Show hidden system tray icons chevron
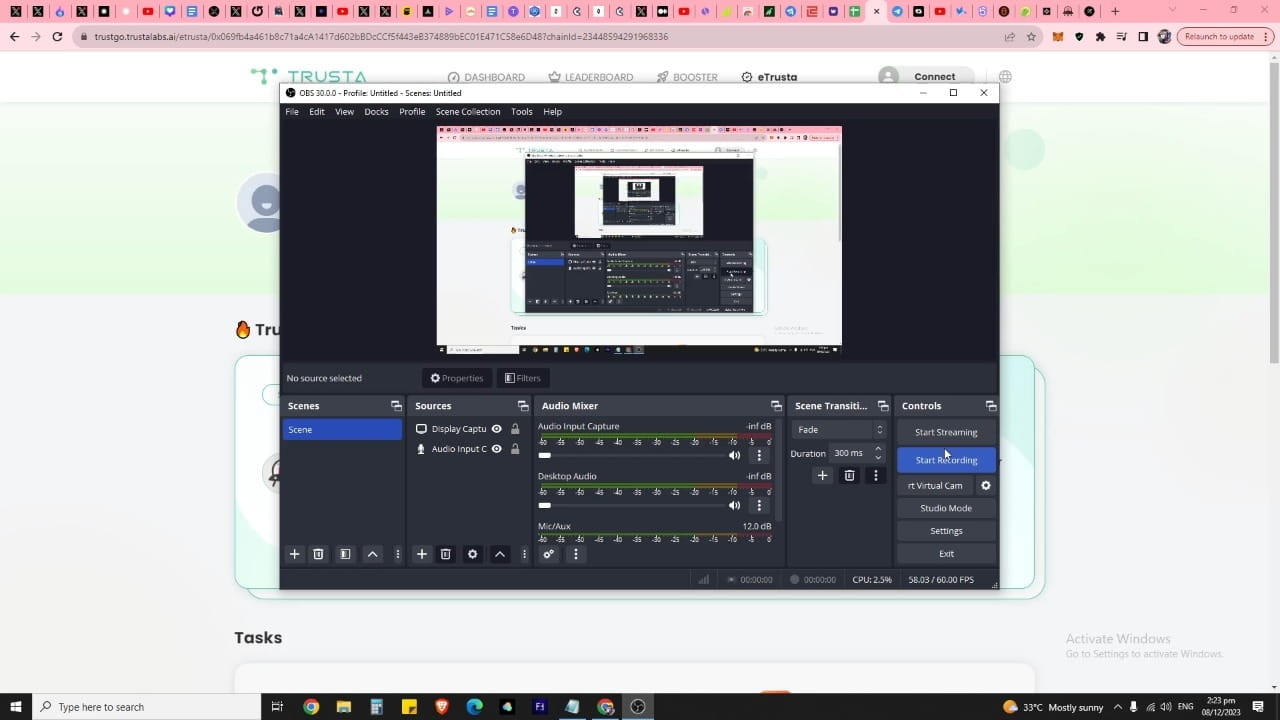1280x720 pixels. point(1118,707)
